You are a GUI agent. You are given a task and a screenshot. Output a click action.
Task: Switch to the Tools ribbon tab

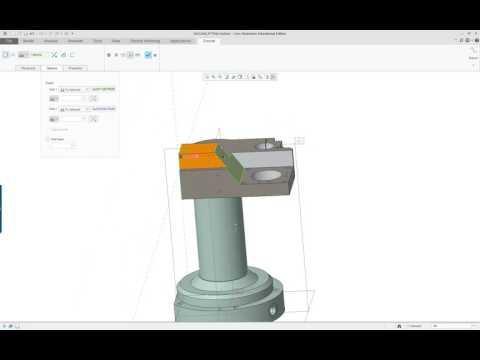pyautogui.click(x=98, y=41)
